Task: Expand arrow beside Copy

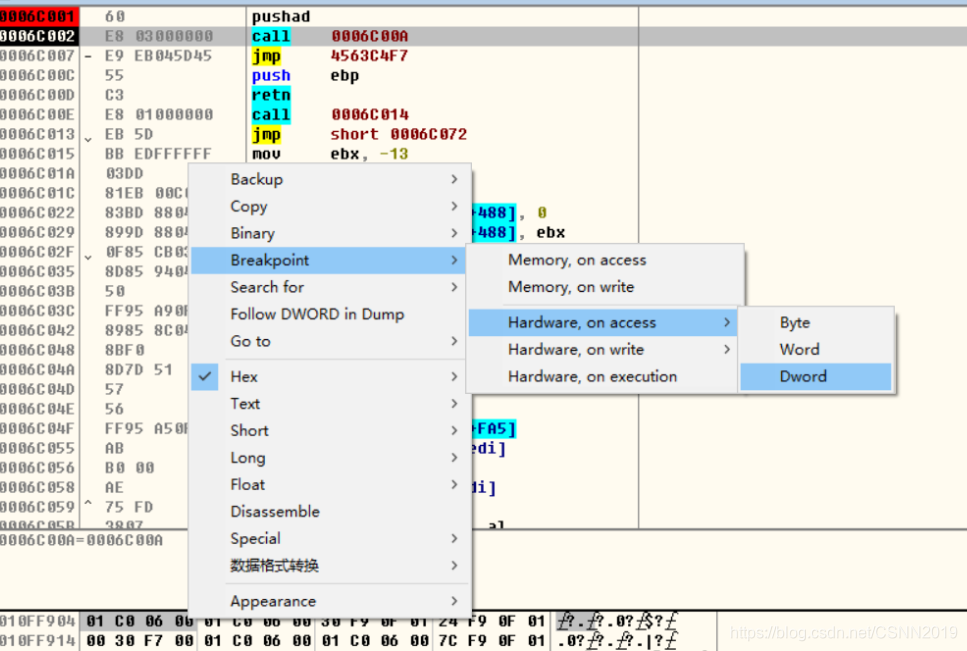Action: point(455,207)
